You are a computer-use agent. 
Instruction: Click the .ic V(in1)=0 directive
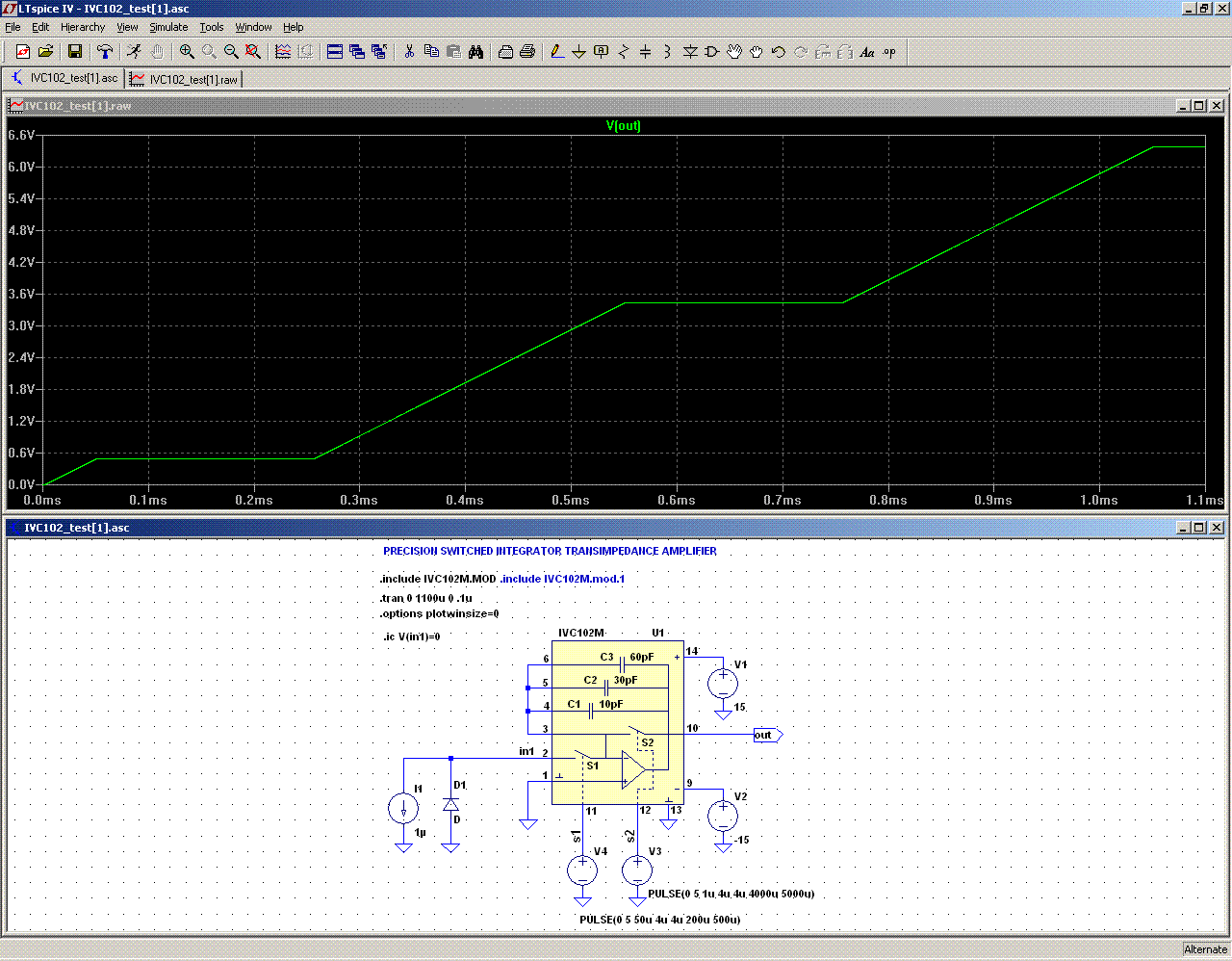click(x=412, y=636)
